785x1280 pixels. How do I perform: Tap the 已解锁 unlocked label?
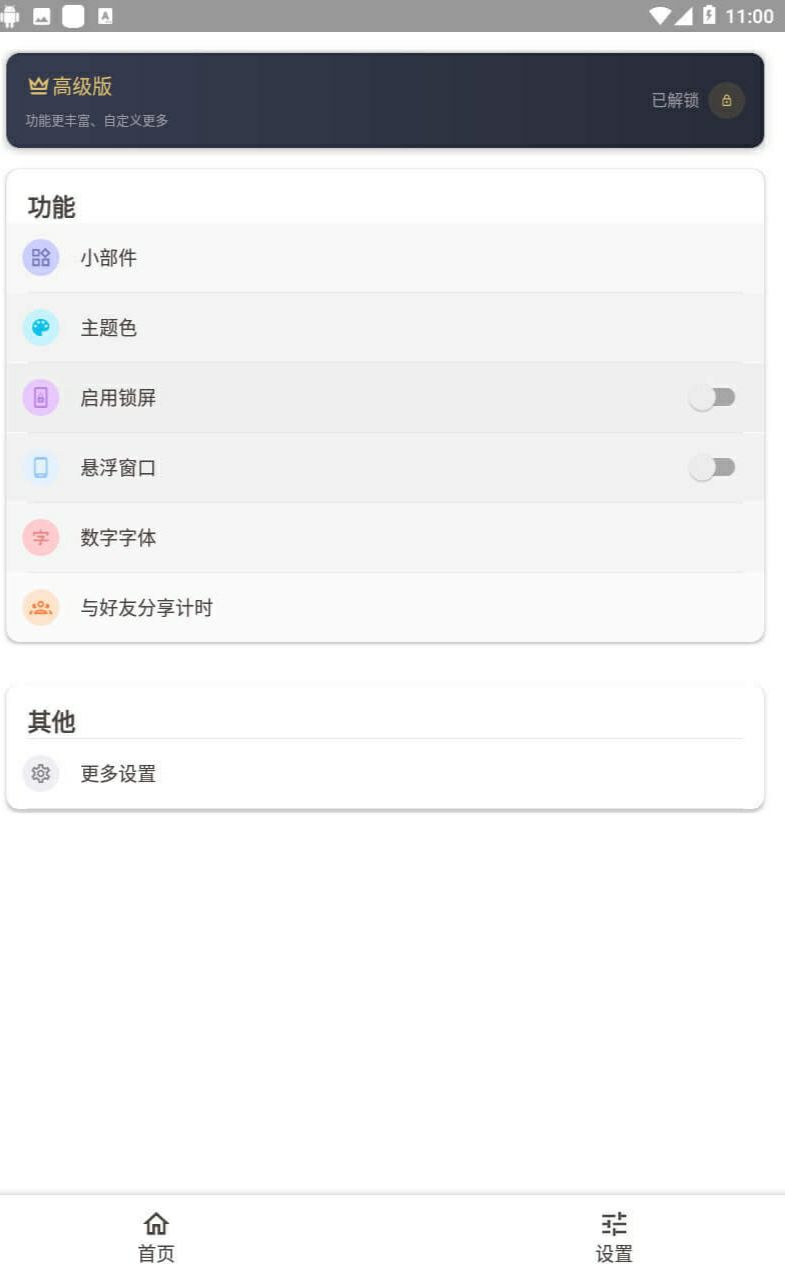coord(675,101)
